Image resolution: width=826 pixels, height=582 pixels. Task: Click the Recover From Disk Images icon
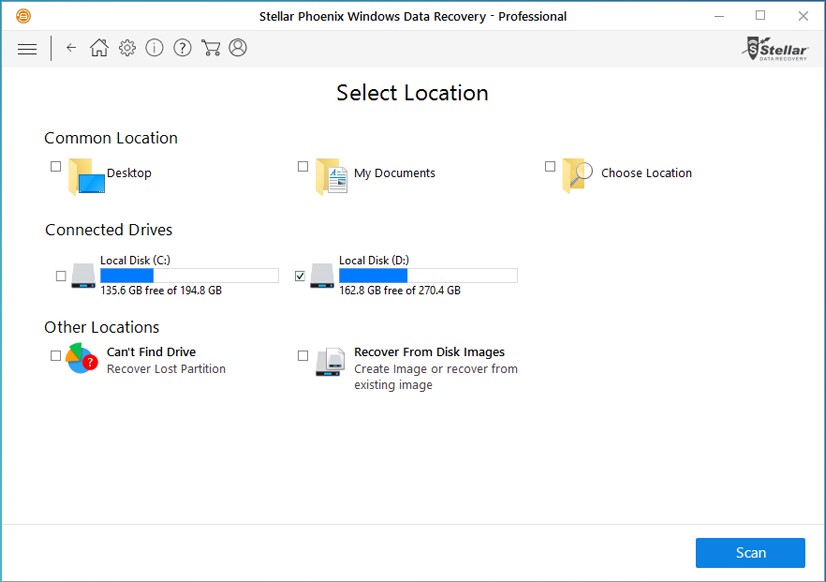pyautogui.click(x=330, y=361)
